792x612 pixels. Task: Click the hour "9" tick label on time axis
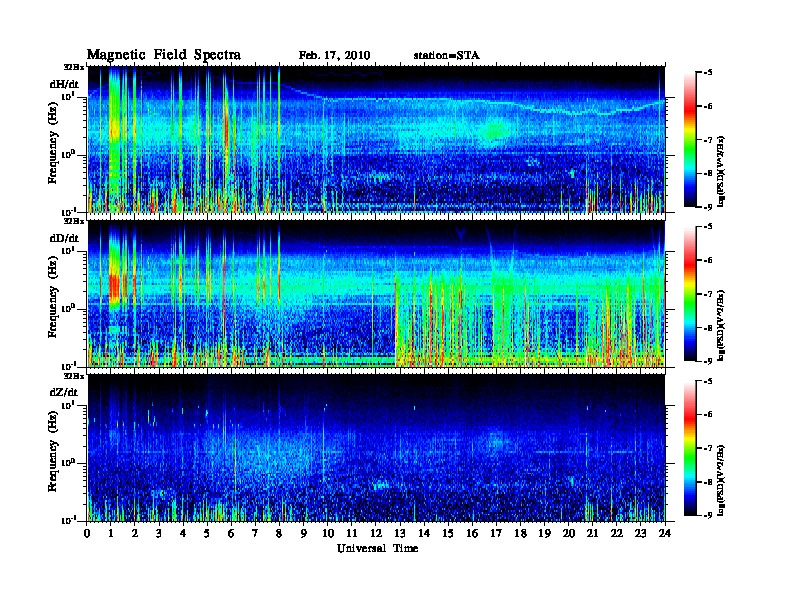(304, 534)
